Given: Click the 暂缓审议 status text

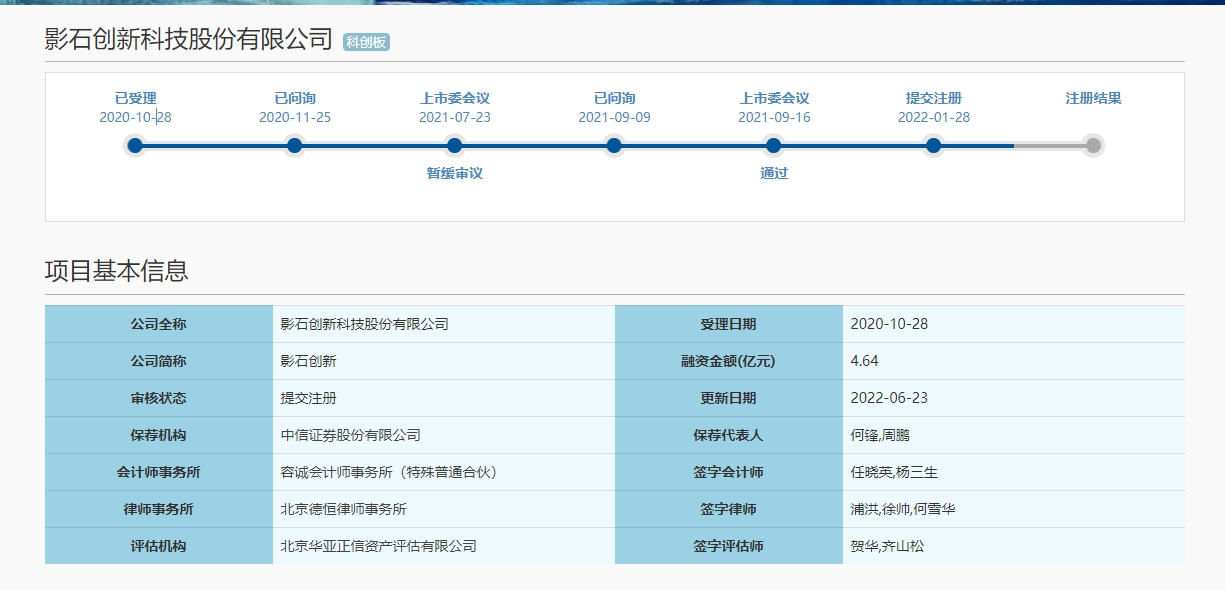Looking at the screenshot, I should point(454,173).
